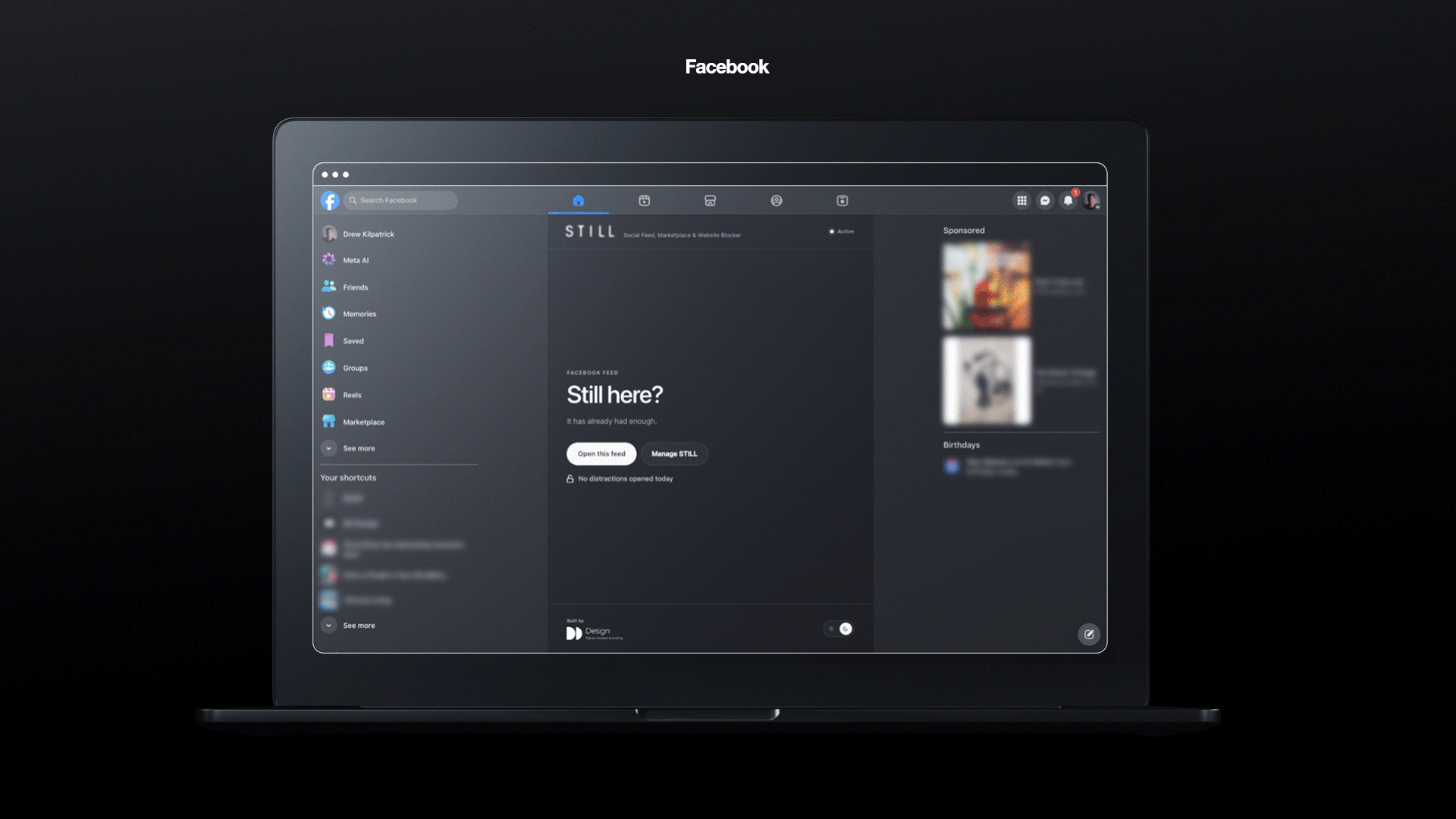Click the FACEBOOK FEED label

point(592,372)
